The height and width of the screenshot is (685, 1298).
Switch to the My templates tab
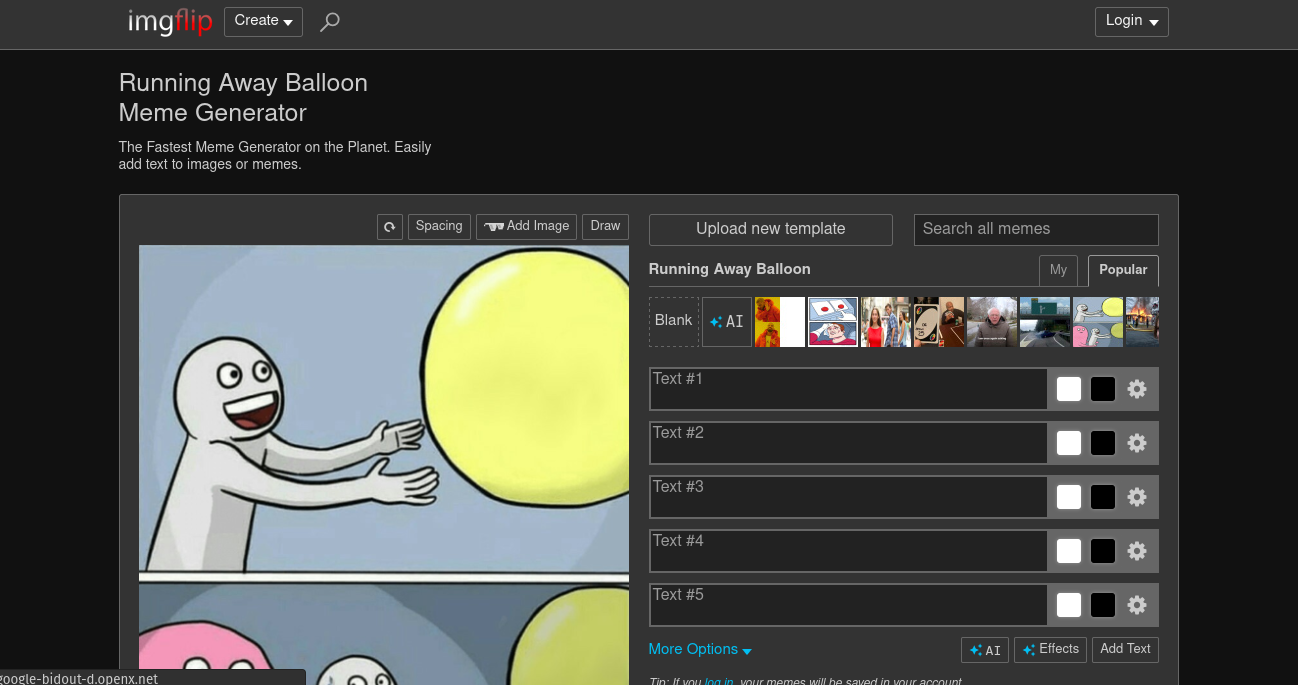click(x=1058, y=270)
